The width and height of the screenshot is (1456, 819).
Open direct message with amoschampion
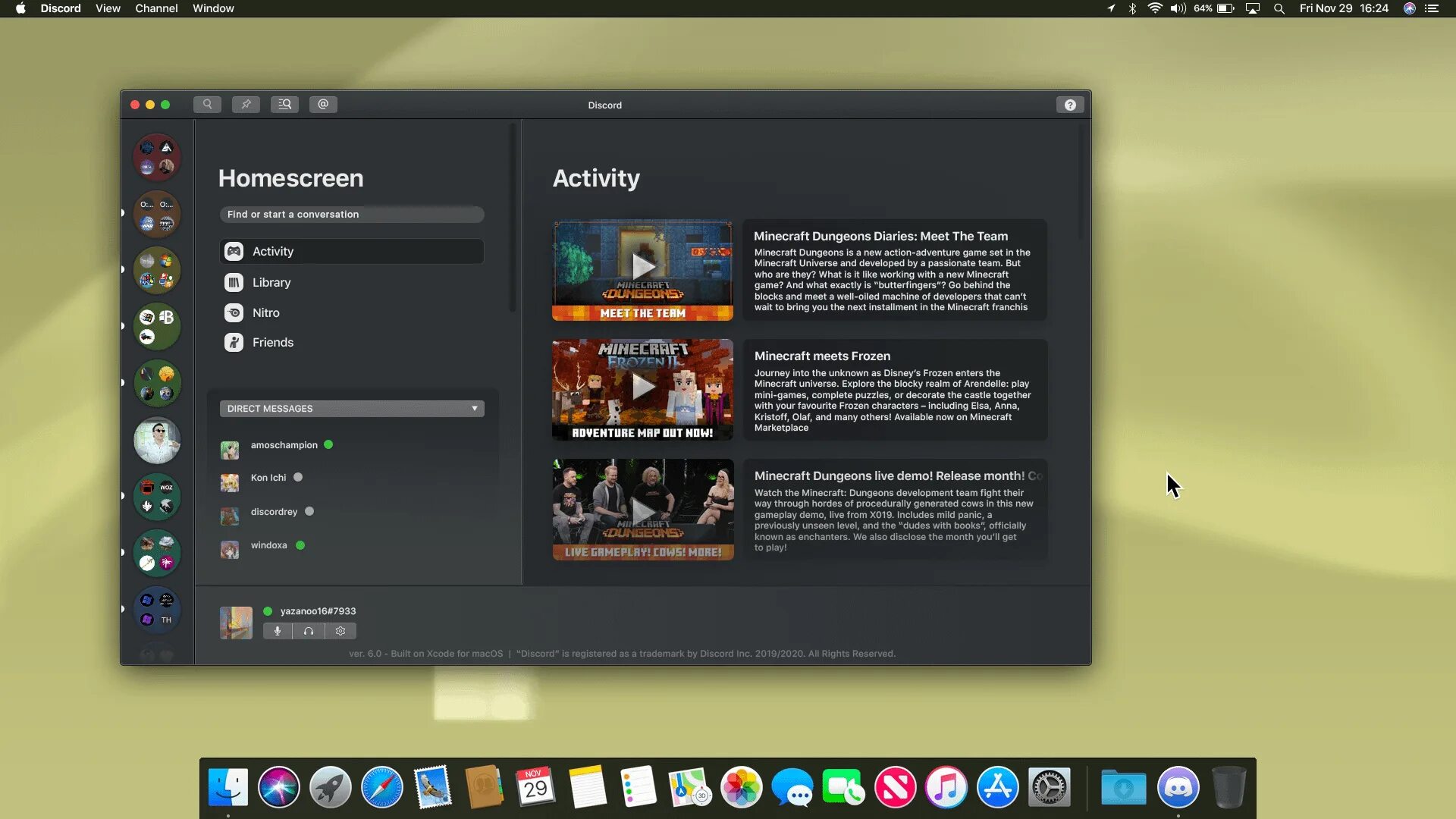pyautogui.click(x=284, y=445)
